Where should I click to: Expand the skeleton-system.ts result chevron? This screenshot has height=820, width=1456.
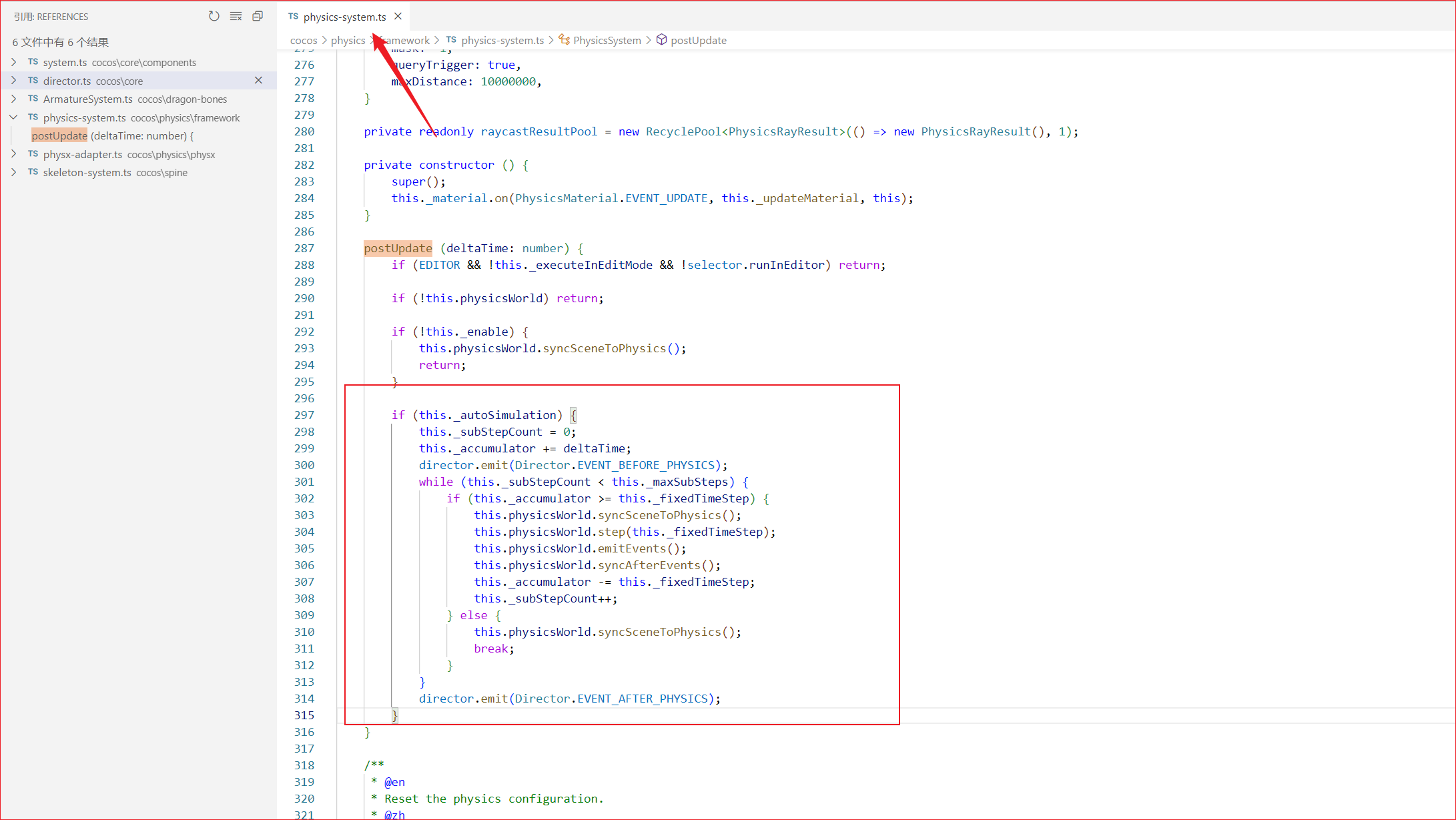click(x=14, y=172)
